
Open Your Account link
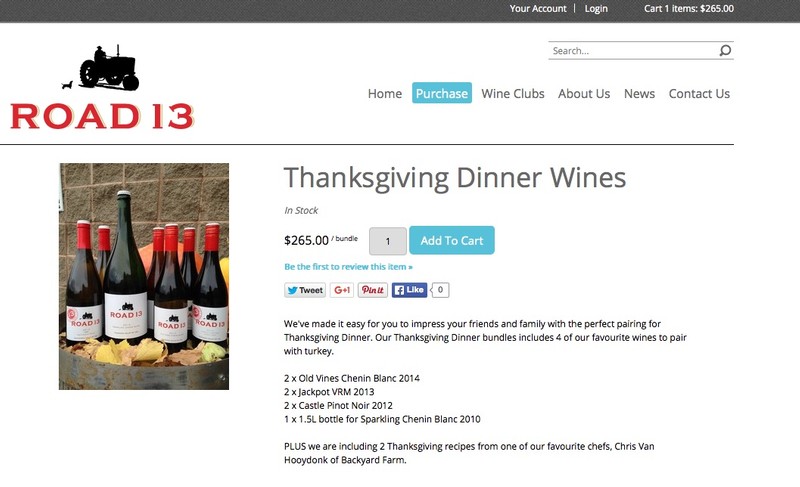pos(538,9)
